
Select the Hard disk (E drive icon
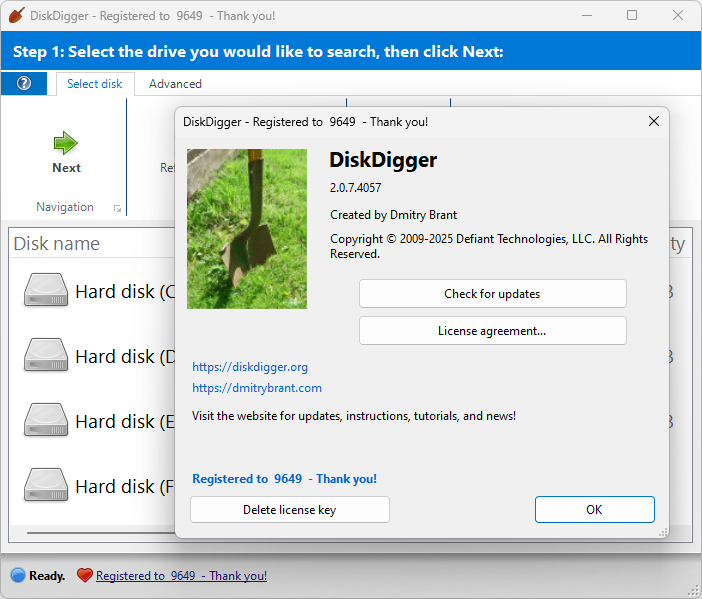[x=46, y=420]
